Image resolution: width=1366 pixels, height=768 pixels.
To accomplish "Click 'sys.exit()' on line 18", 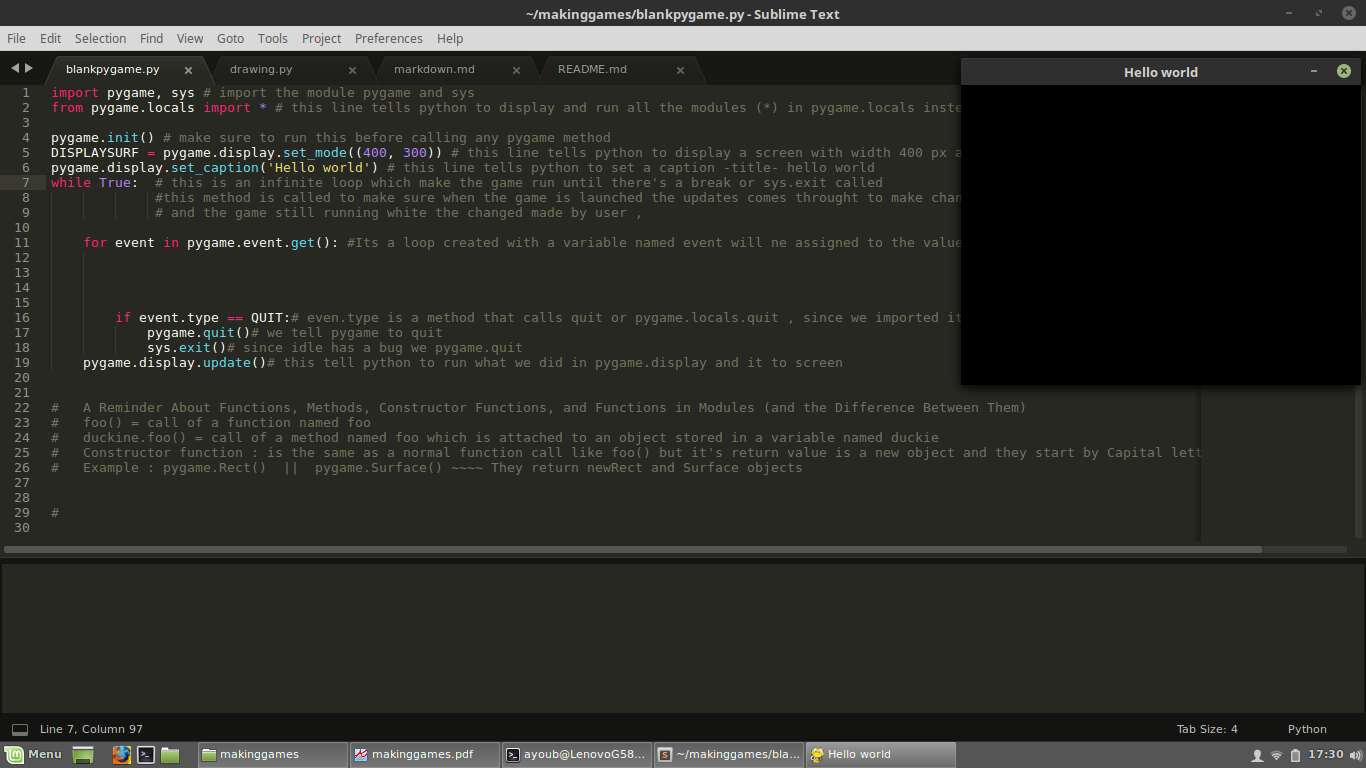I will [x=187, y=347].
